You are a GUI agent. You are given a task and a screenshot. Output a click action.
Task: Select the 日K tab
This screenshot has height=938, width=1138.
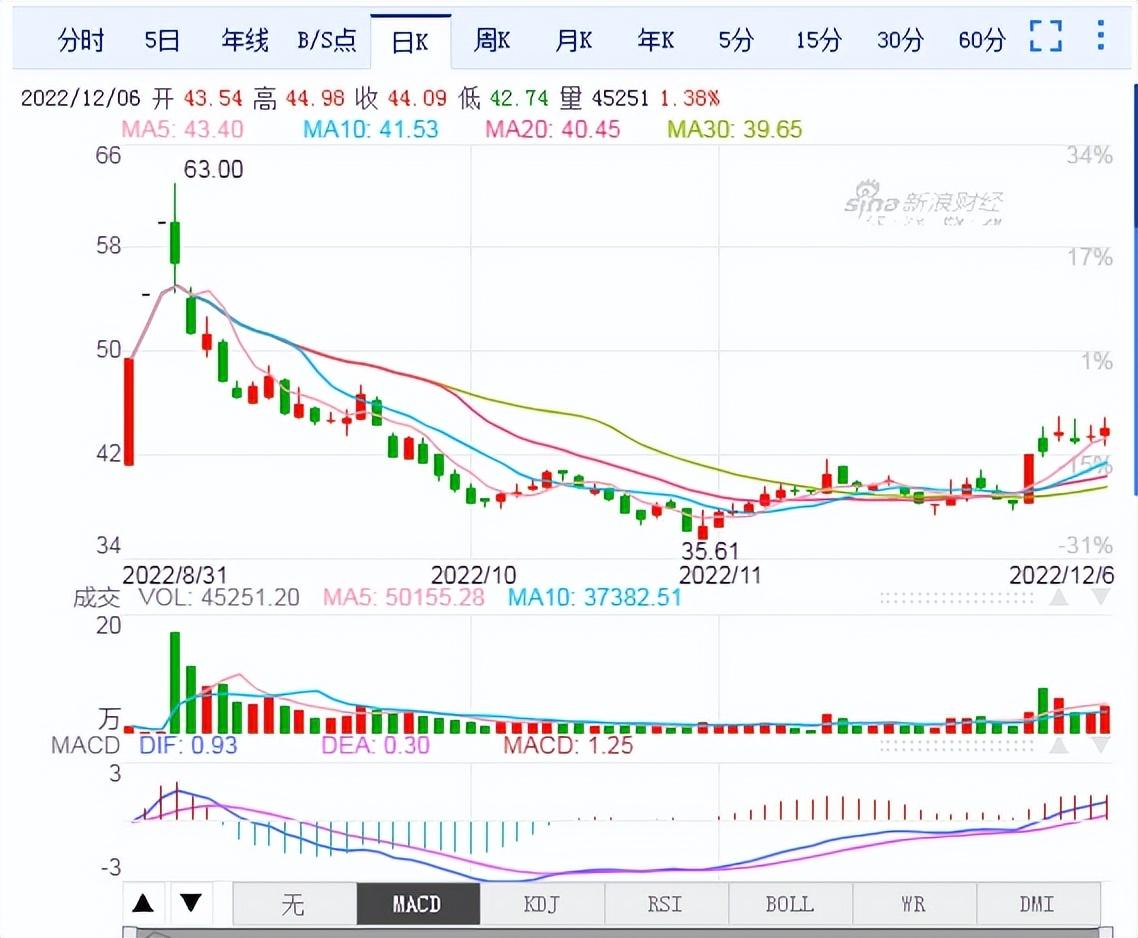pyautogui.click(x=411, y=42)
